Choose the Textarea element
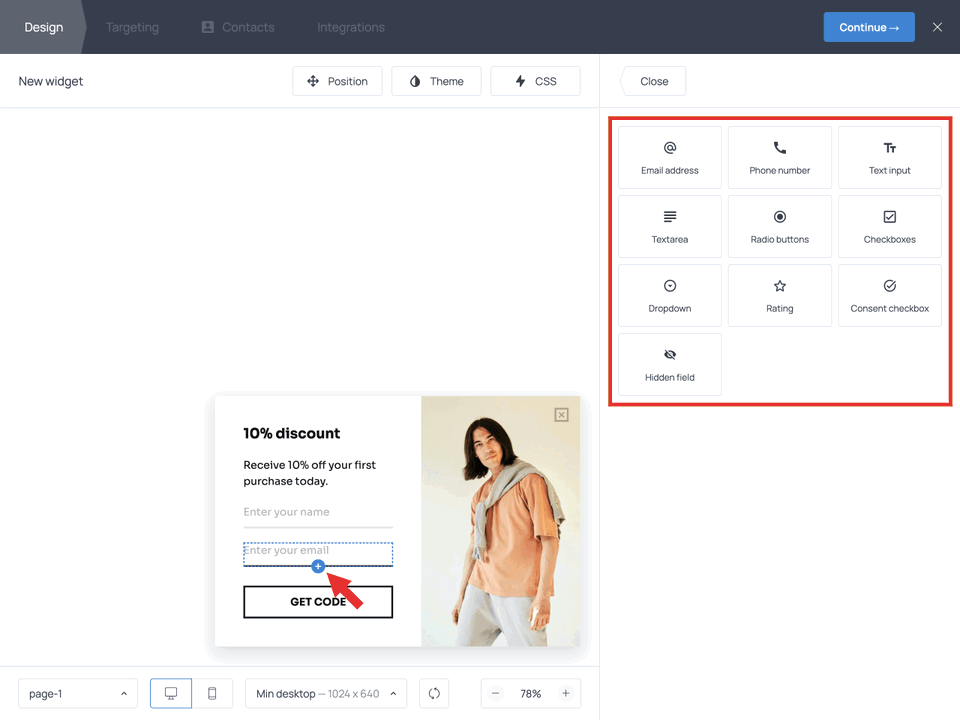 [x=669, y=226]
